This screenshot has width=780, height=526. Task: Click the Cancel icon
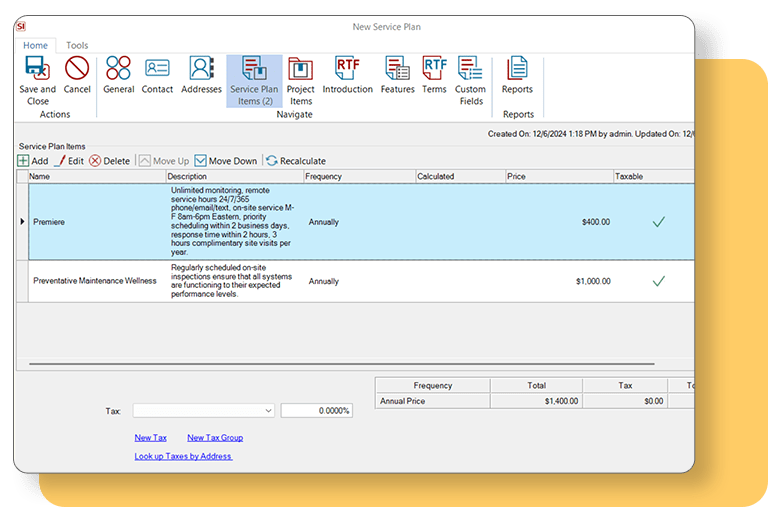click(x=77, y=68)
